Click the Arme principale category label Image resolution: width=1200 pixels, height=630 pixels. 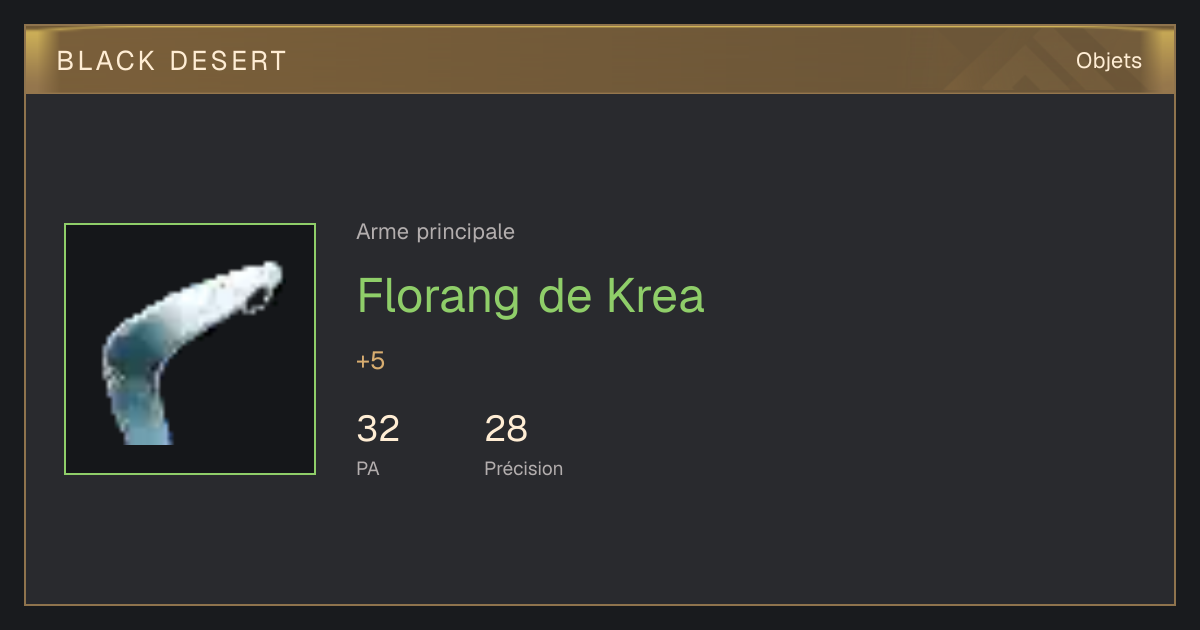tap(435, 232)
